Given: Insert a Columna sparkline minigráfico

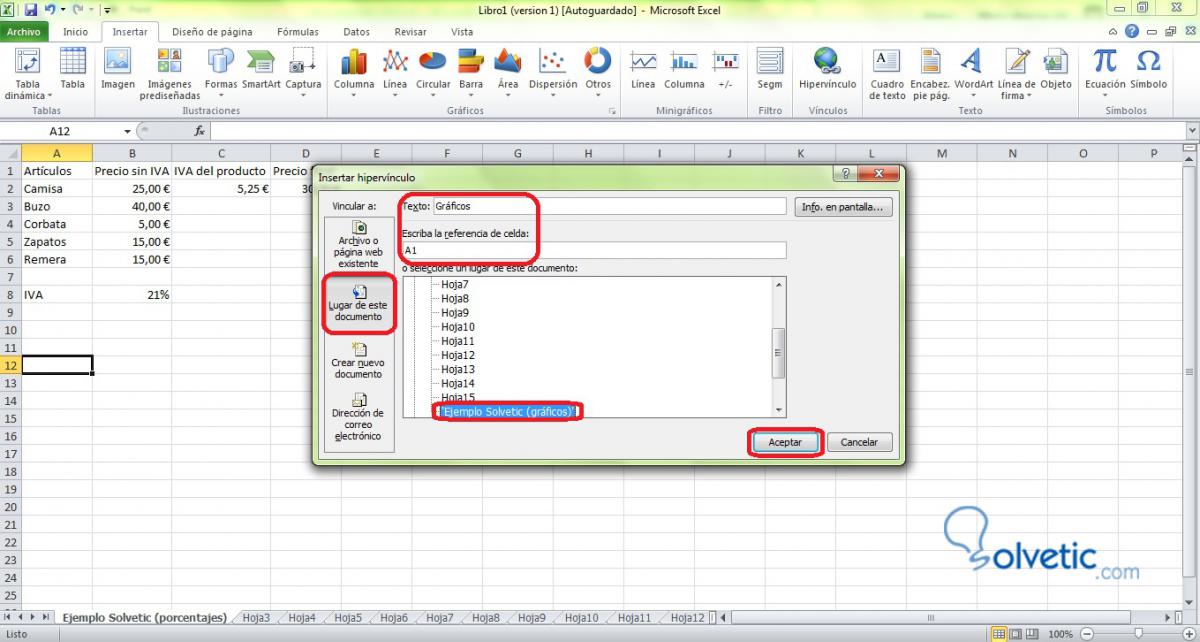Looking at the screenshot, I should pyautogui.click(x=684, y=69).
